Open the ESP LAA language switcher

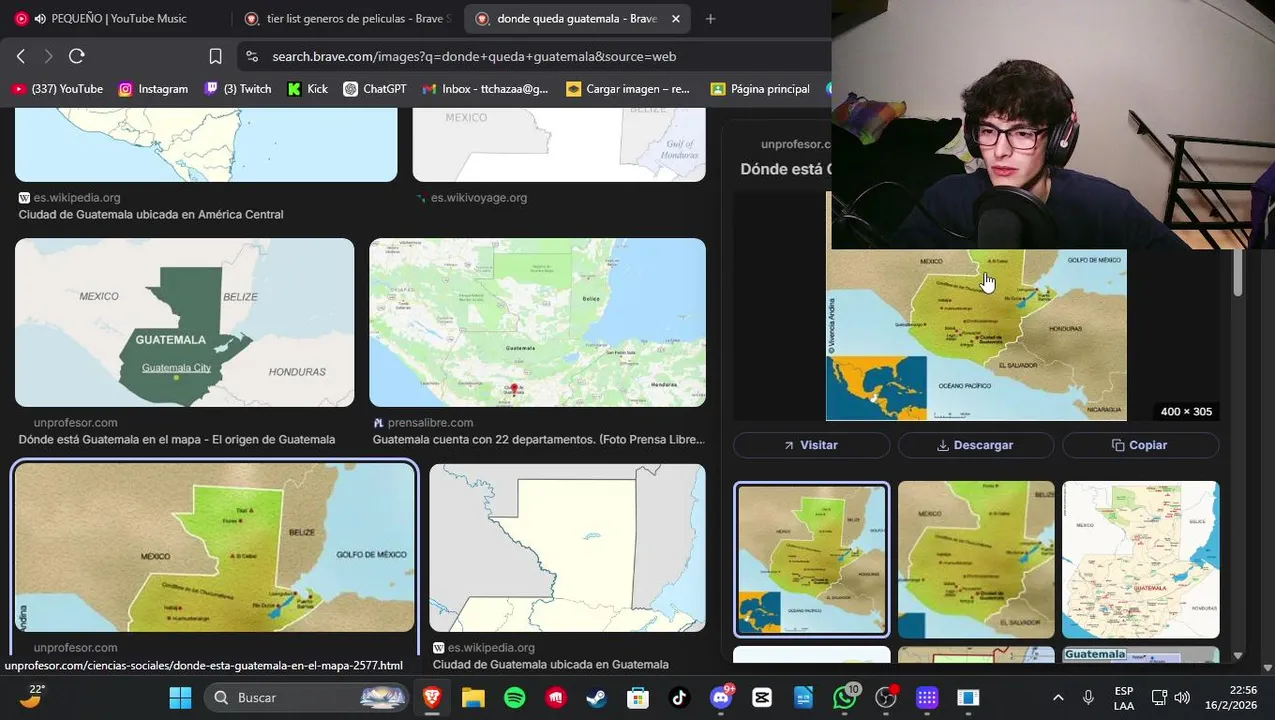pos(1124,697)
